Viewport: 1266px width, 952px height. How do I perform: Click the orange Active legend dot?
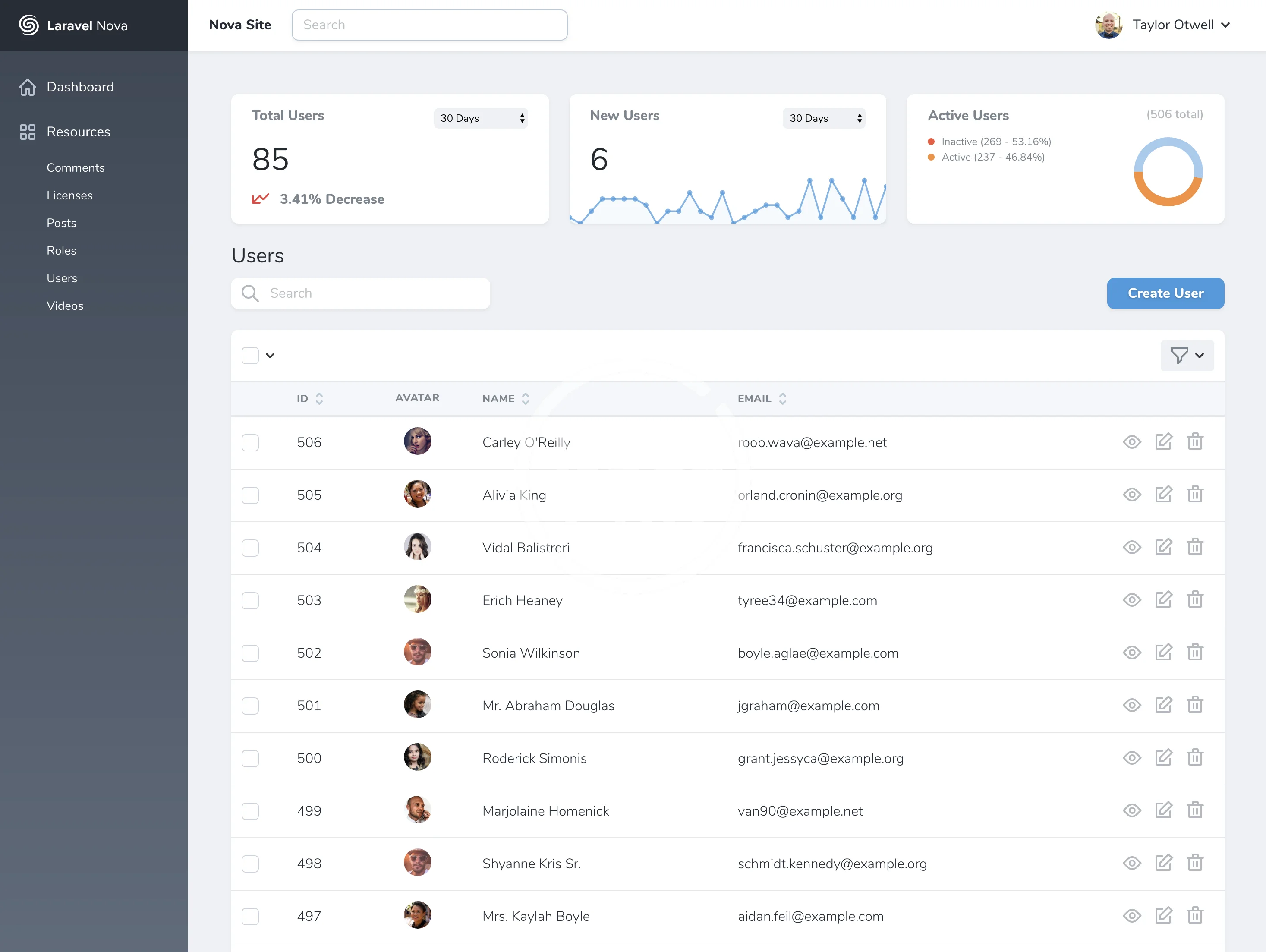[x=931, y=157]
